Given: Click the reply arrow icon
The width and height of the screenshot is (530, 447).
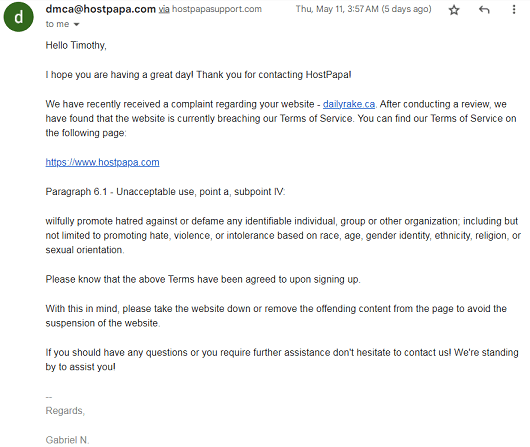Looking at the screenshot, I should pos(484,10).
